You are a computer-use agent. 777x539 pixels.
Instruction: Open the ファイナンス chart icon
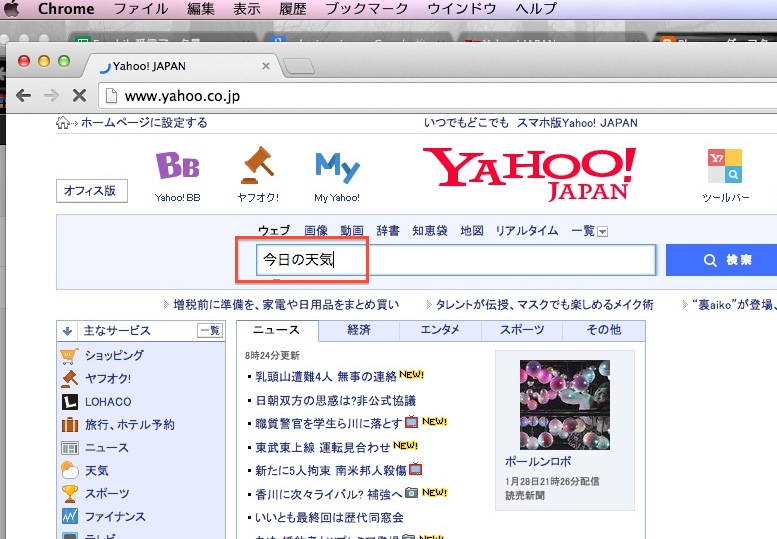click(x=70, y=516)
